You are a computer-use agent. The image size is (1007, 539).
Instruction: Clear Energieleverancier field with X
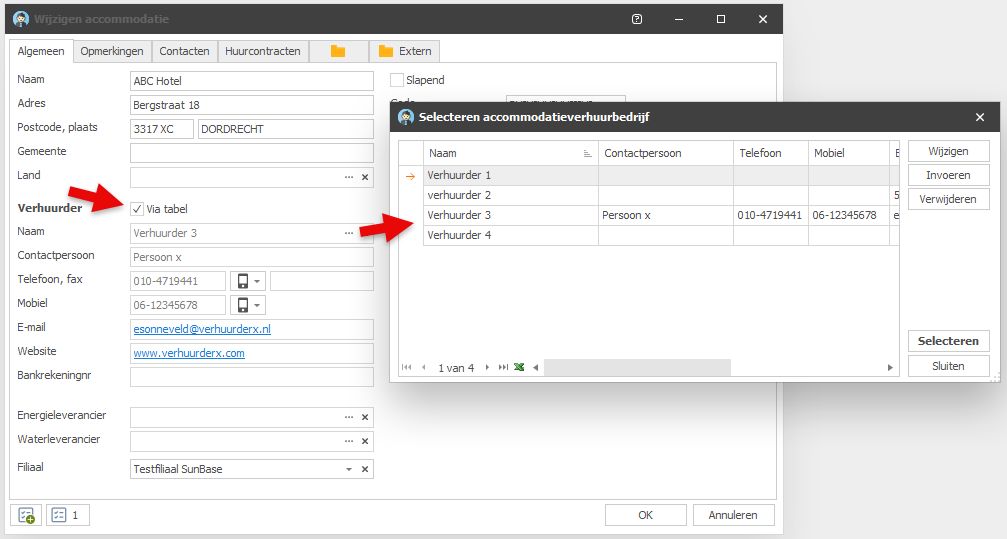365,418
